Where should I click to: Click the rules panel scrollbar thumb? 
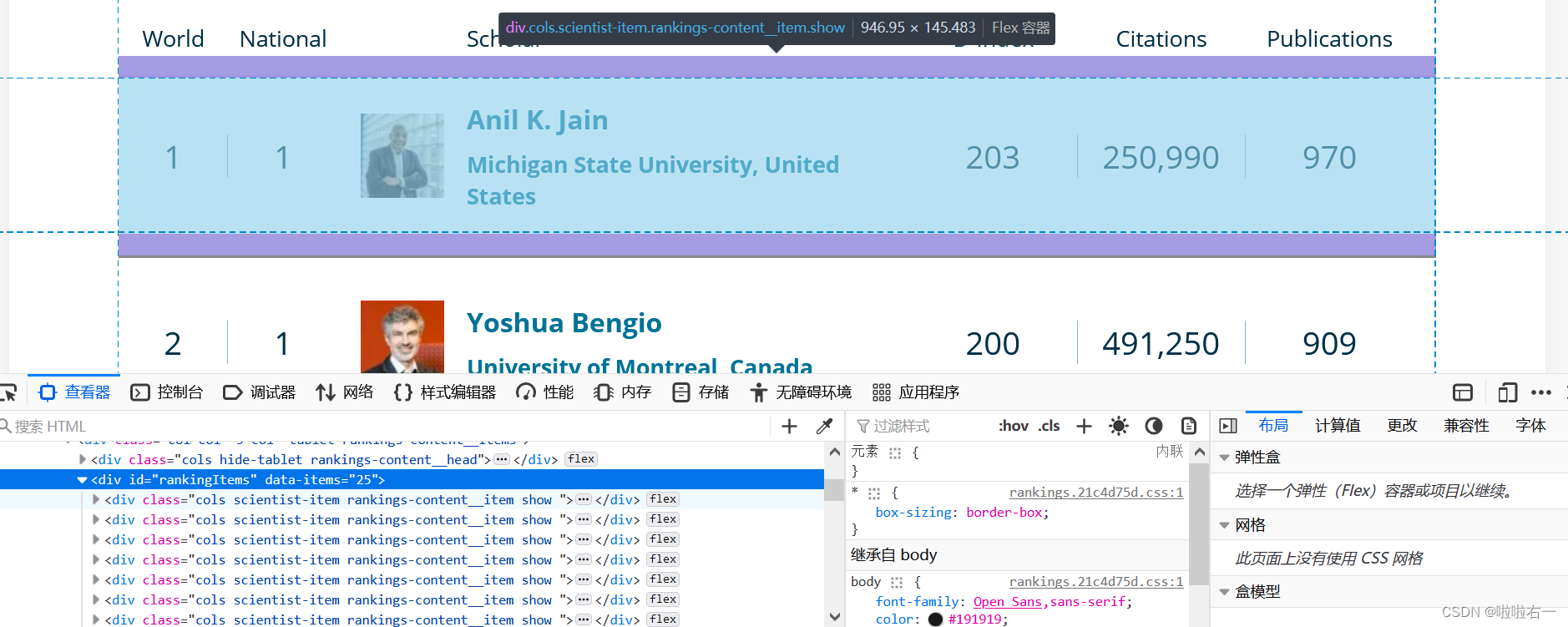pyautogui.click(x=1199, y=523)
